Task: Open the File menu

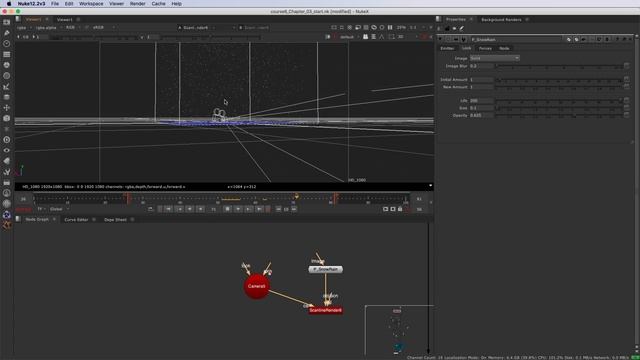Action: 55,4
